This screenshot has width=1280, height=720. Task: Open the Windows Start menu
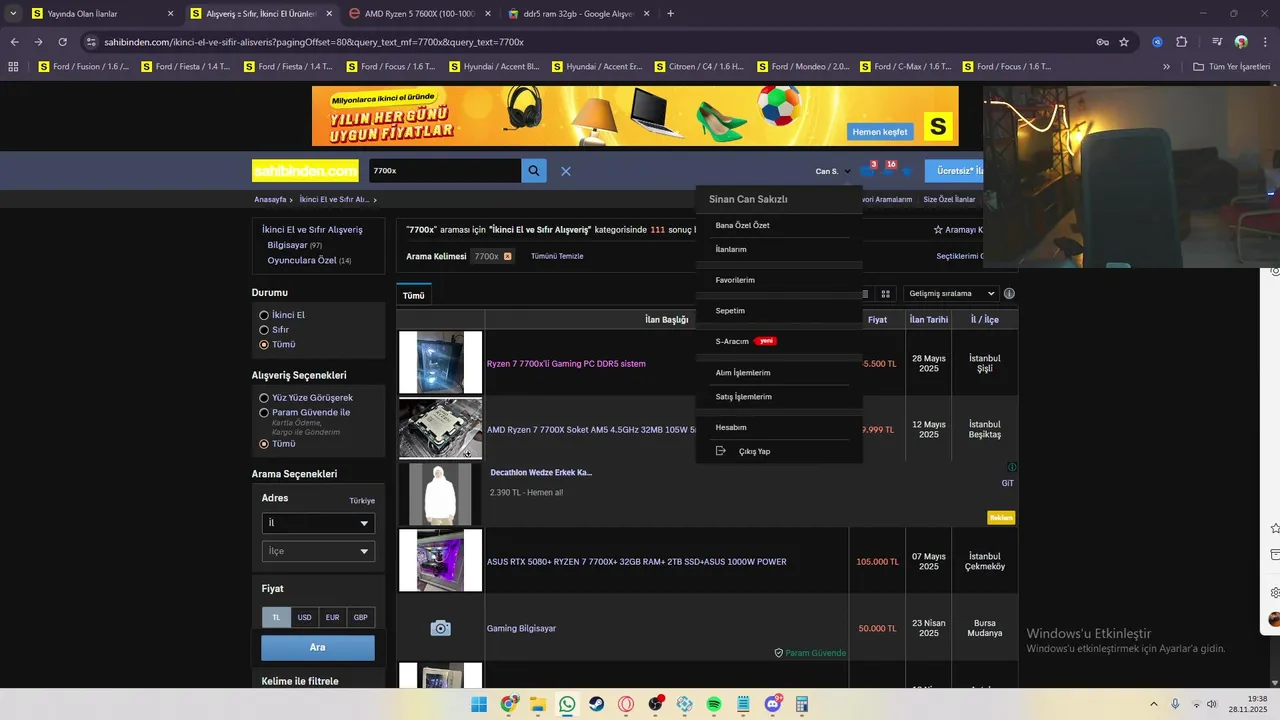479,704
